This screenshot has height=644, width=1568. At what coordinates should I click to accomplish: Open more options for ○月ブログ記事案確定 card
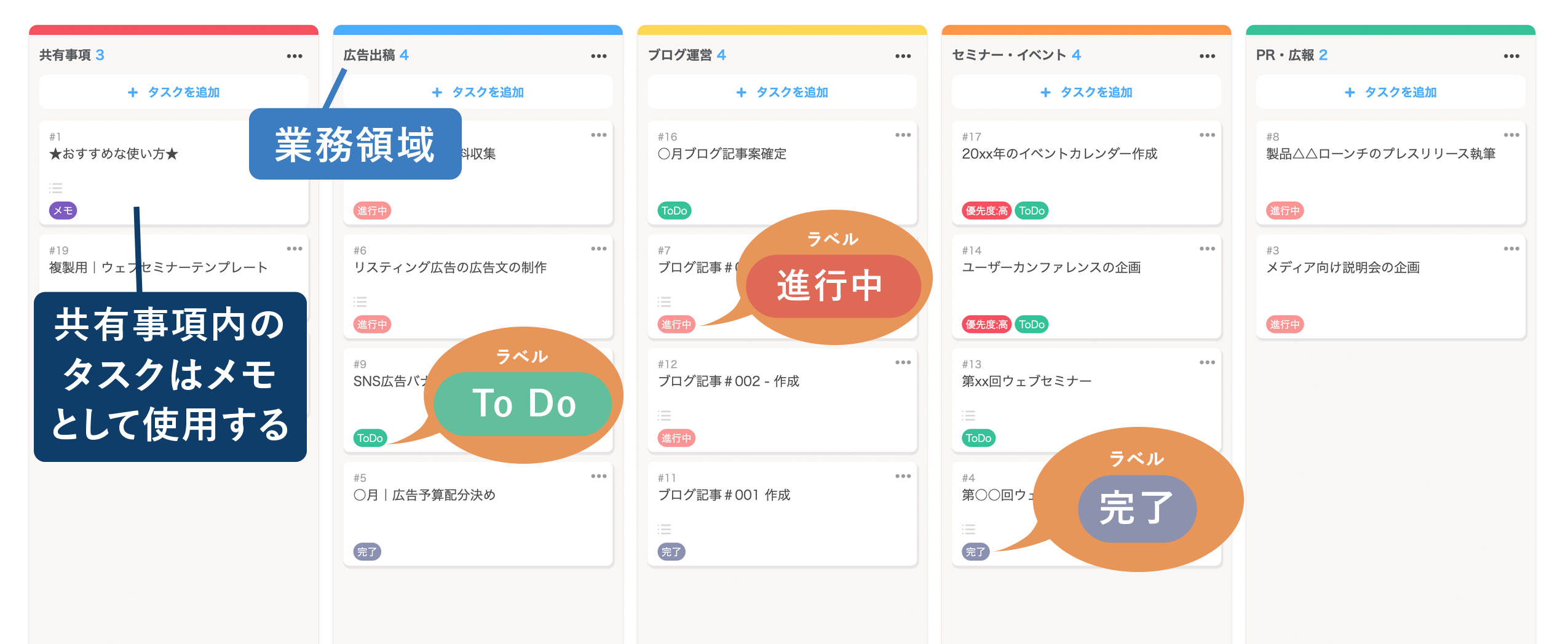coord(903,135)
